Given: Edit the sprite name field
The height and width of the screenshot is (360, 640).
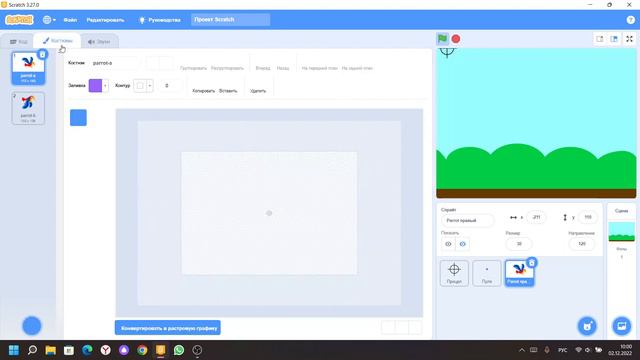Looking at the screenshot, I should coord(467,220).
